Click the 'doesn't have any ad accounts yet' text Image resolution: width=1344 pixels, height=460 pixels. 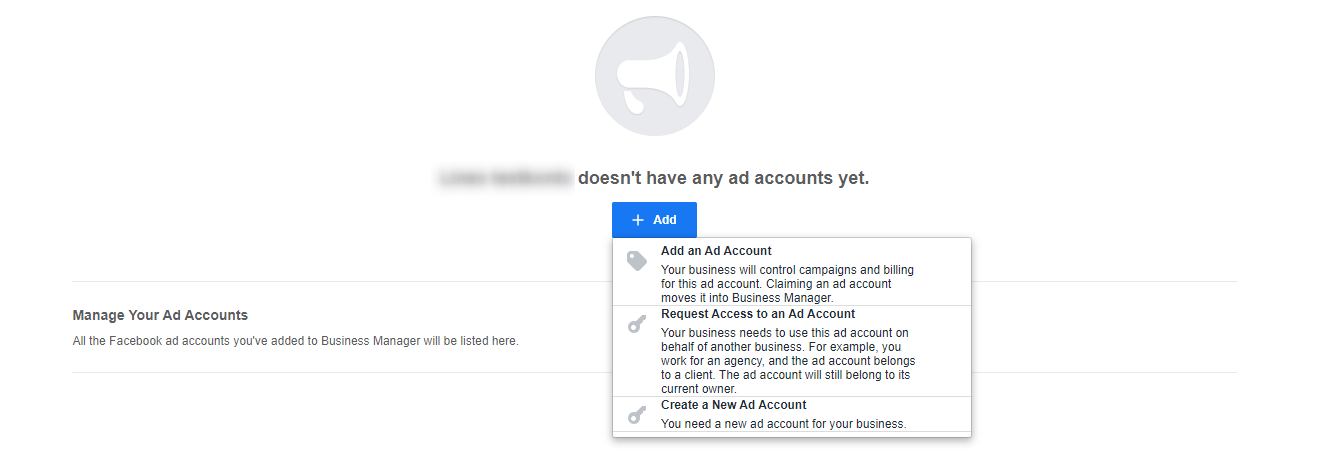pyautogui.click(x=724, y=178)
